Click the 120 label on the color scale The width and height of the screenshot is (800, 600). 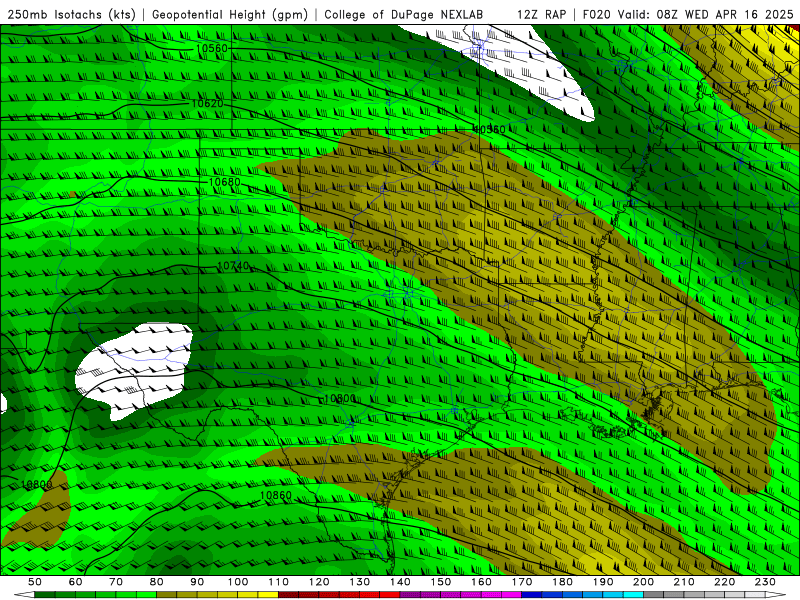pos(319,582)
